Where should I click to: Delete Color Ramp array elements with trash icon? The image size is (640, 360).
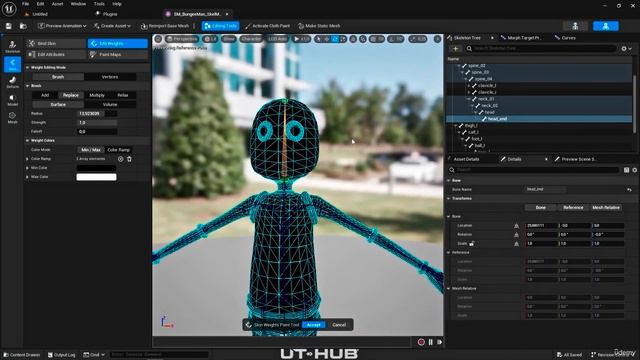tap(129, 159)
